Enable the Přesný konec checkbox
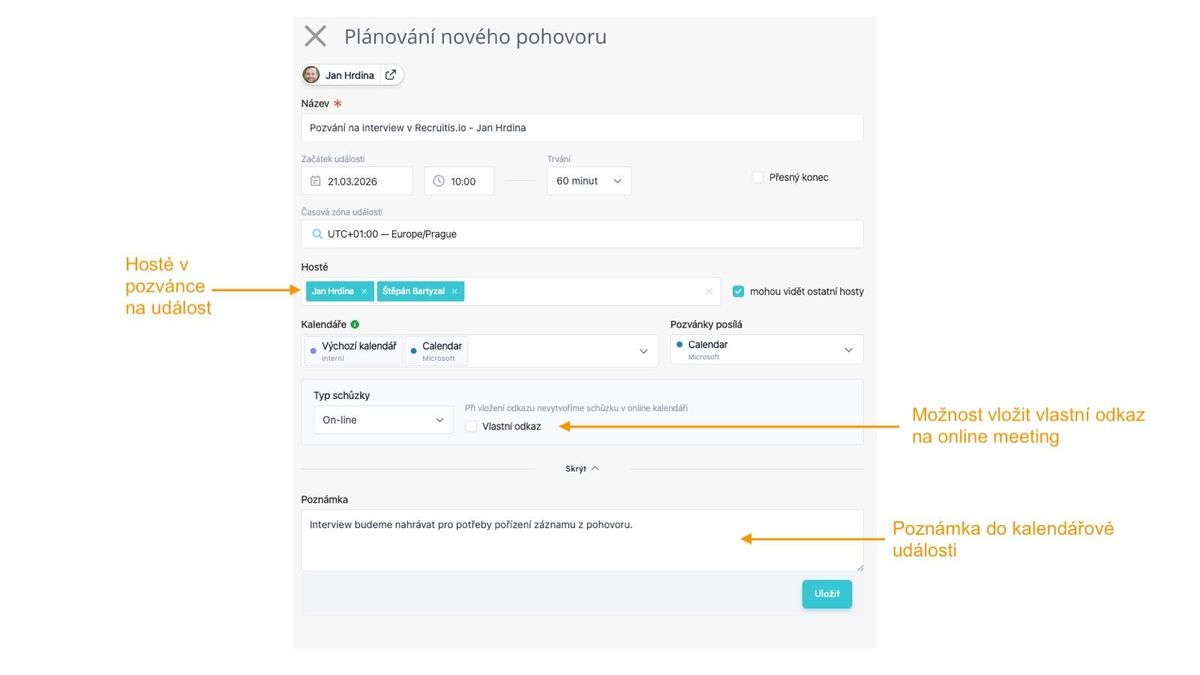1200x675 pixels. (x=758, y=177)
